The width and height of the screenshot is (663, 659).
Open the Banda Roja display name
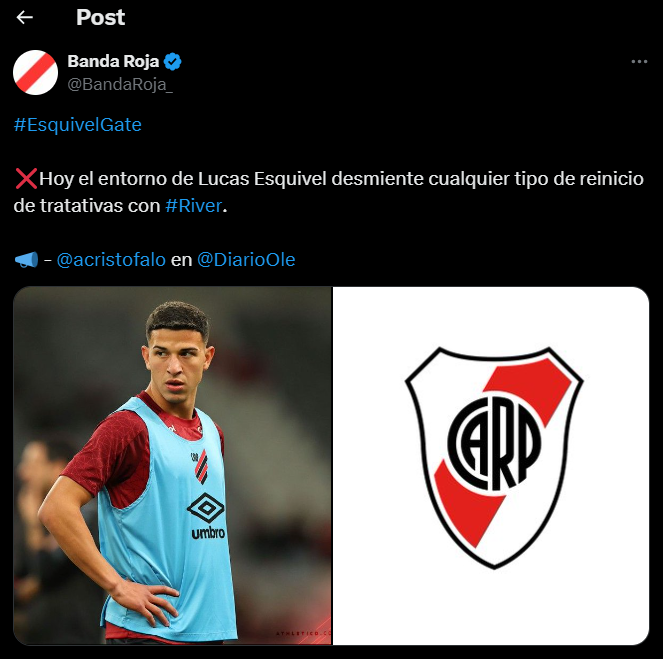pyautogui.click(x=113, y=61)
